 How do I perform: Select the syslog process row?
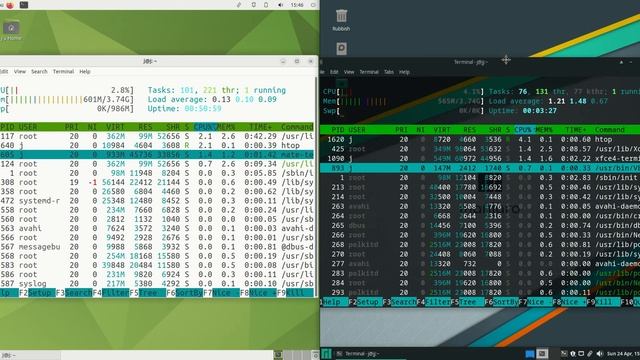[x=157, y=284]
